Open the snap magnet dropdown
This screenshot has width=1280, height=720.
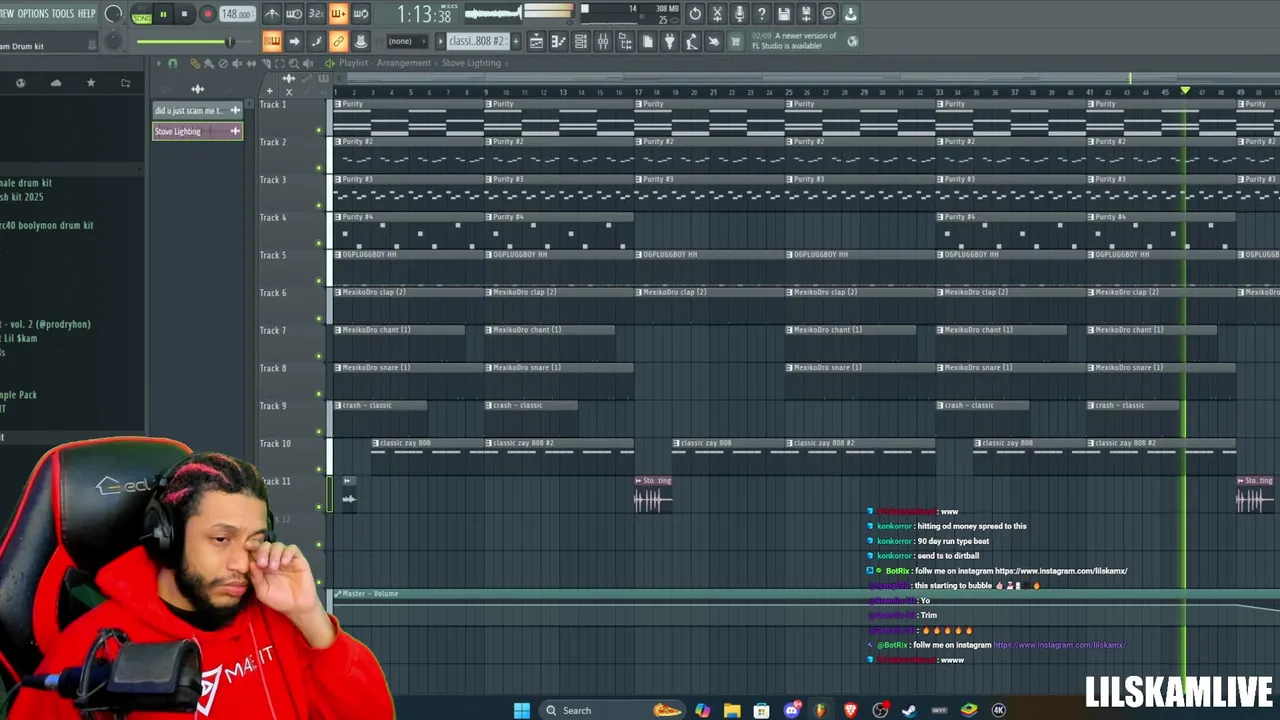[x=172, y=63]
